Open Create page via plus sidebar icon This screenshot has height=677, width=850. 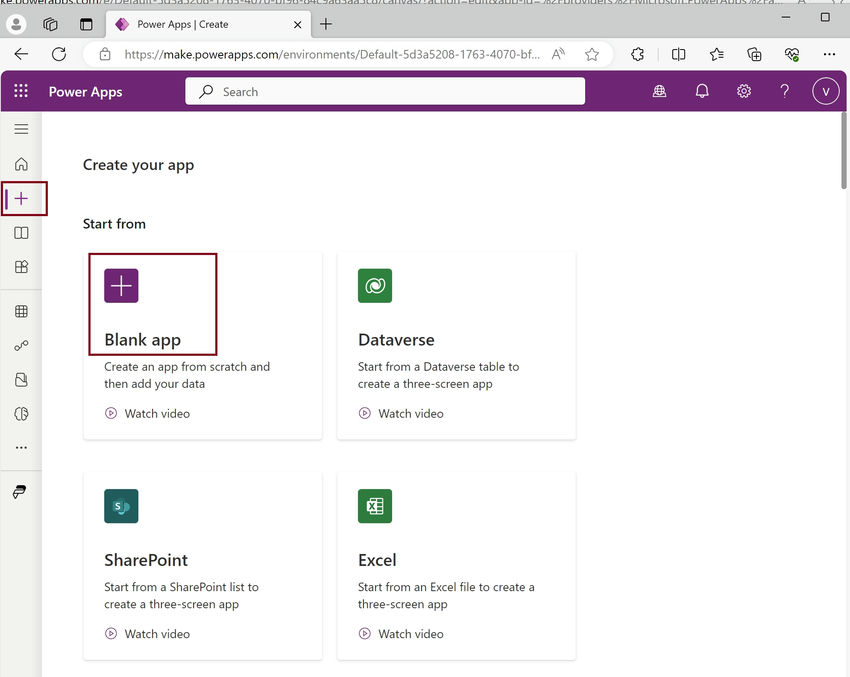point(21,198)
